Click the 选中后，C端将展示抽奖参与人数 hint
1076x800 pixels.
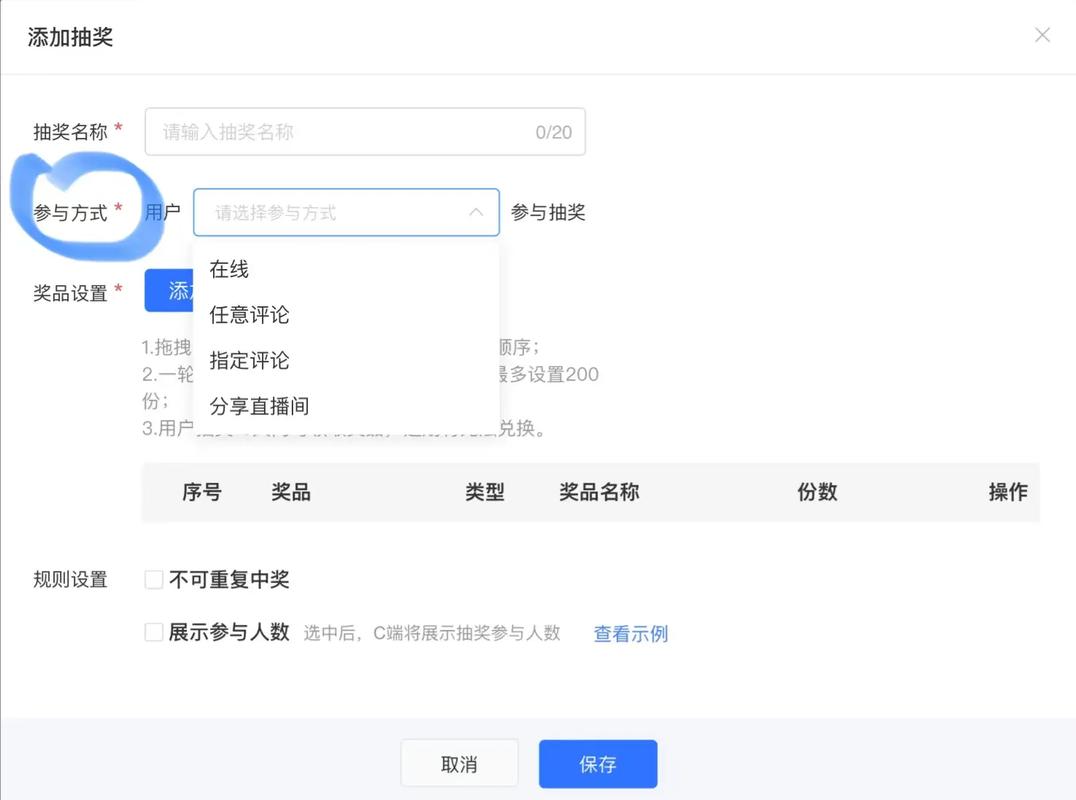pos(432,633)
